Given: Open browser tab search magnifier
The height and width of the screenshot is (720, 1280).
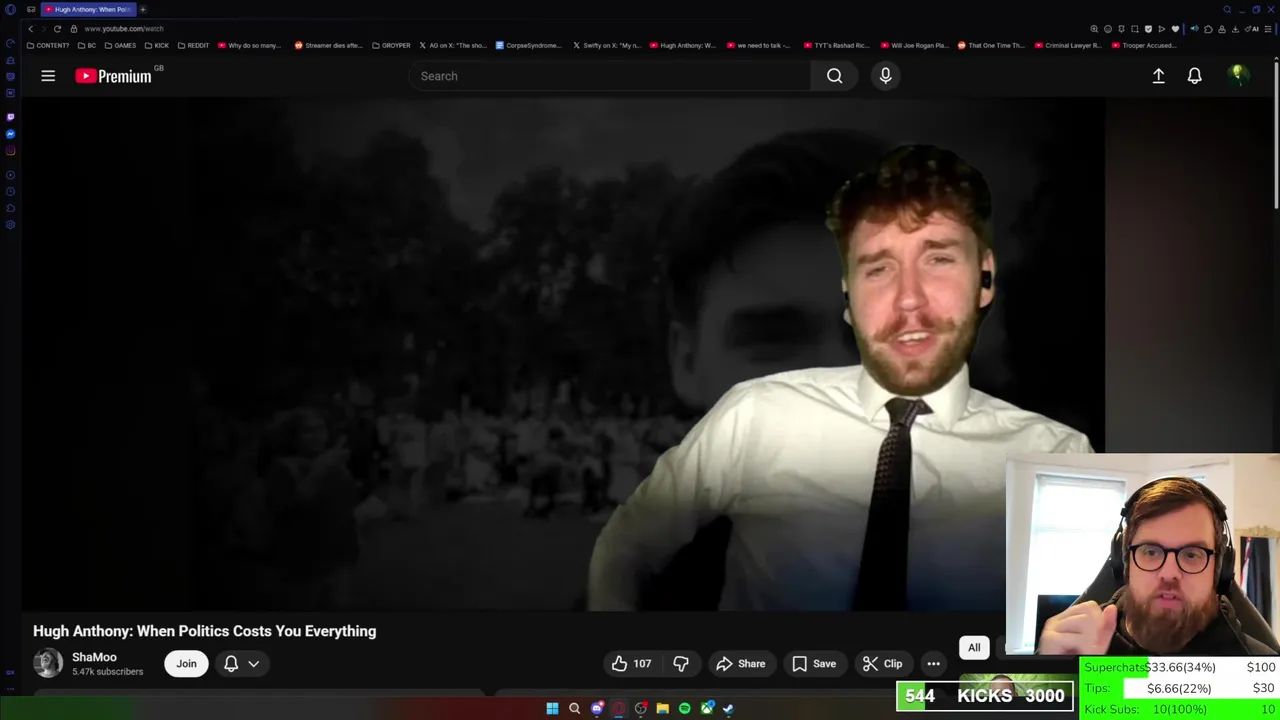Looking at the screenshot, I should click(1227, 10).
